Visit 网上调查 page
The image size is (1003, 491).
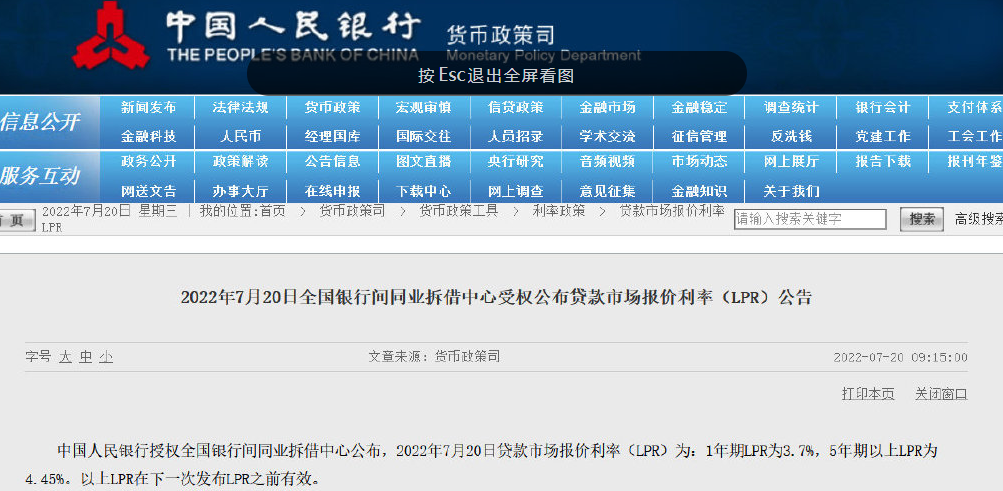click(x=516, y=191)
